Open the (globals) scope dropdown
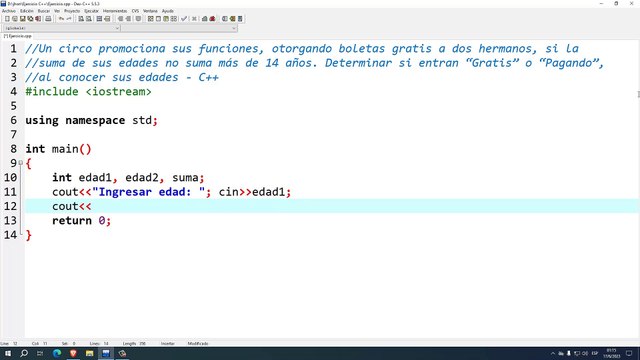 [61, 28]
